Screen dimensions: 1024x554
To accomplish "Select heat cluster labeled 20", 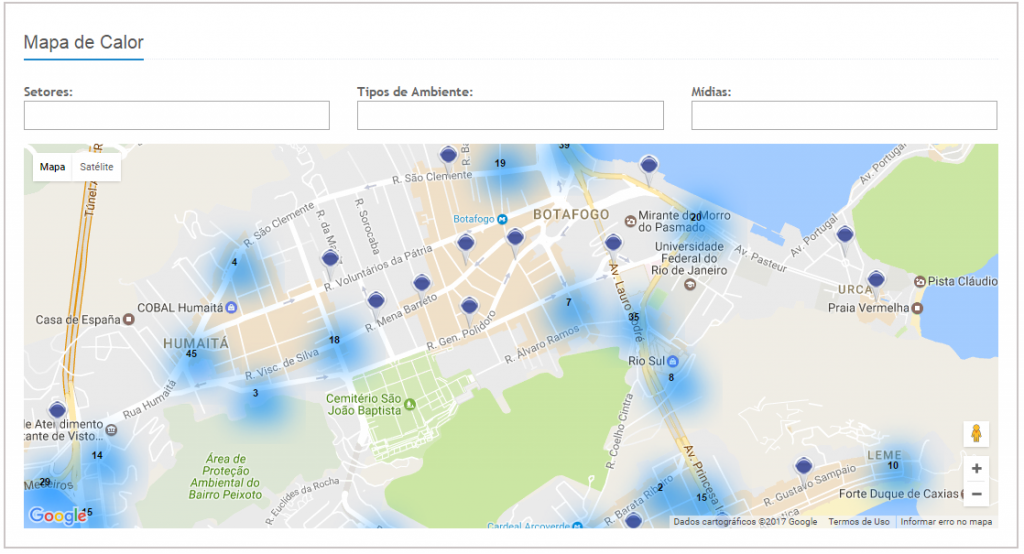I will [x=696, y=217].
